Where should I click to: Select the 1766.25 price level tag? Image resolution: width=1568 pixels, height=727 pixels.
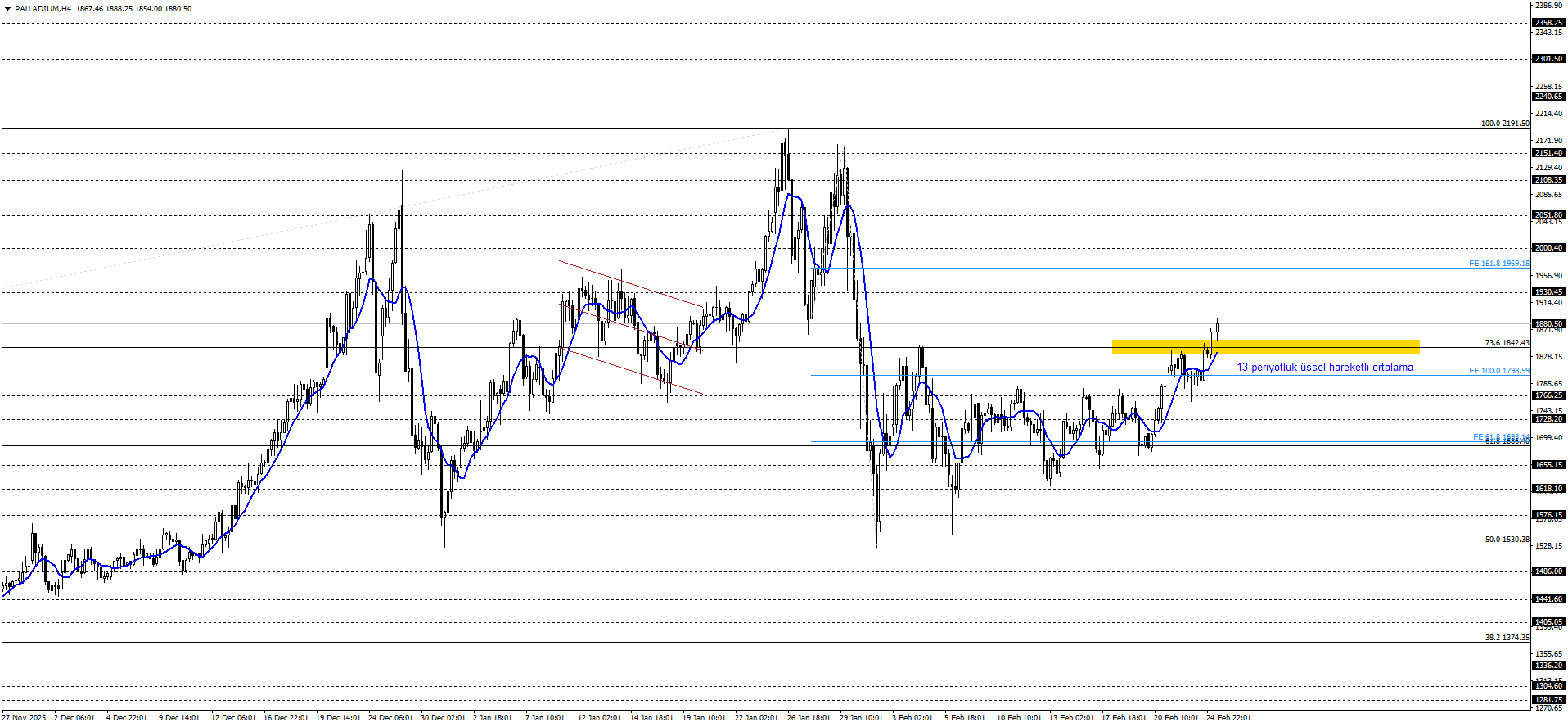click(1548, 395)
